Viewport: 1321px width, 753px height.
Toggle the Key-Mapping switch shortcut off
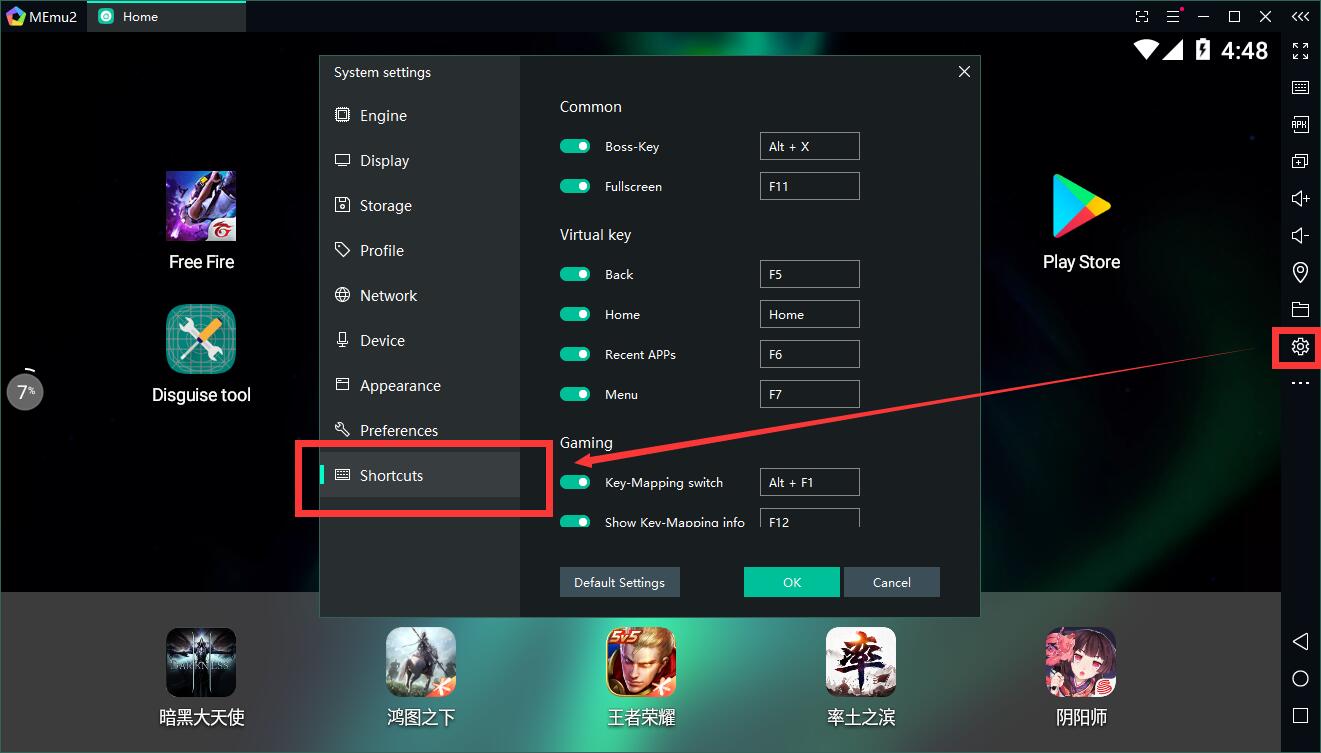pos(575,482)
